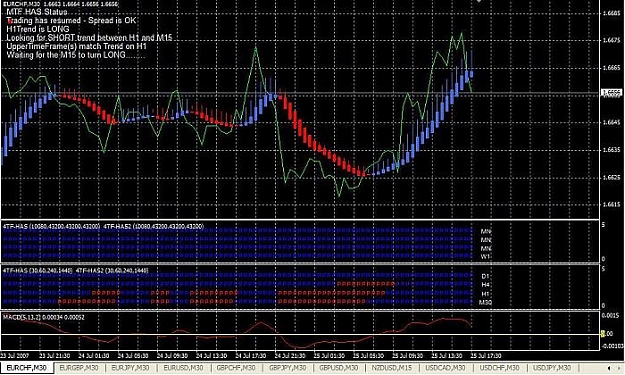Viewport: 625px width, 375px height.
Task: Switch to the GBPJPY,M30 tab
Action: click(x=288, y=368)
